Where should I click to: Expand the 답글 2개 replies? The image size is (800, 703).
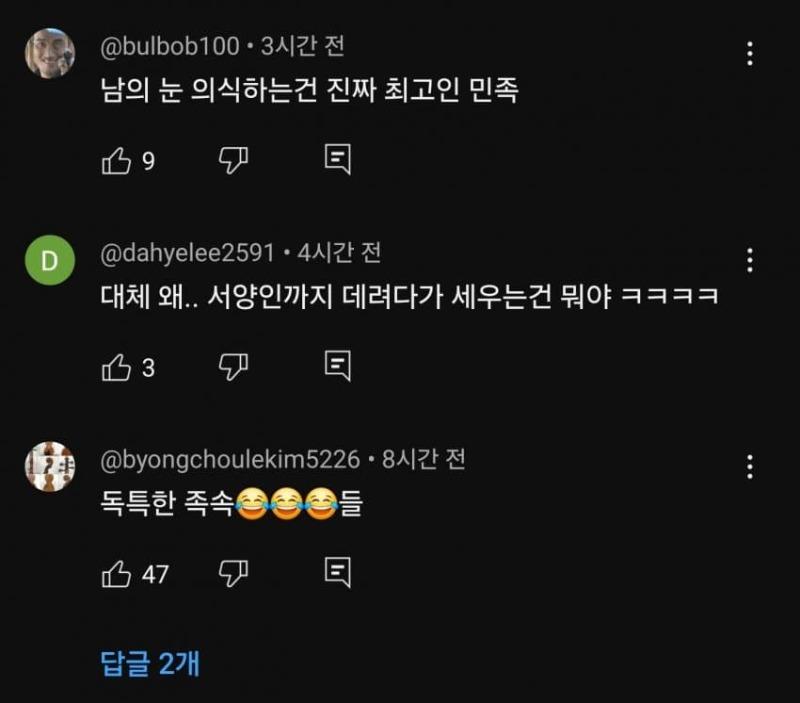[x=150, y=664]
